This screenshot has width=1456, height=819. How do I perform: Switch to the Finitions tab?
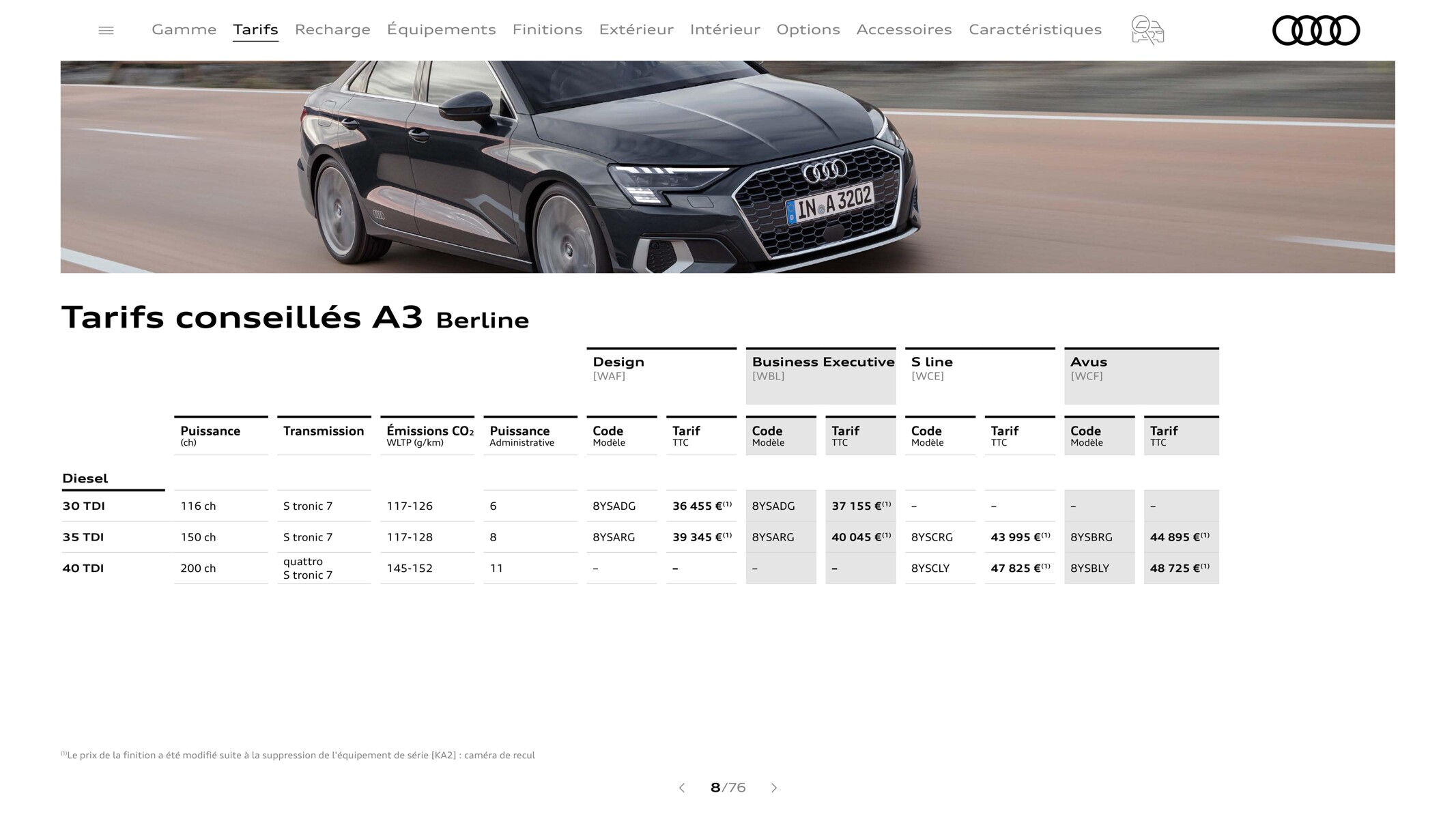tap(547, 29)
